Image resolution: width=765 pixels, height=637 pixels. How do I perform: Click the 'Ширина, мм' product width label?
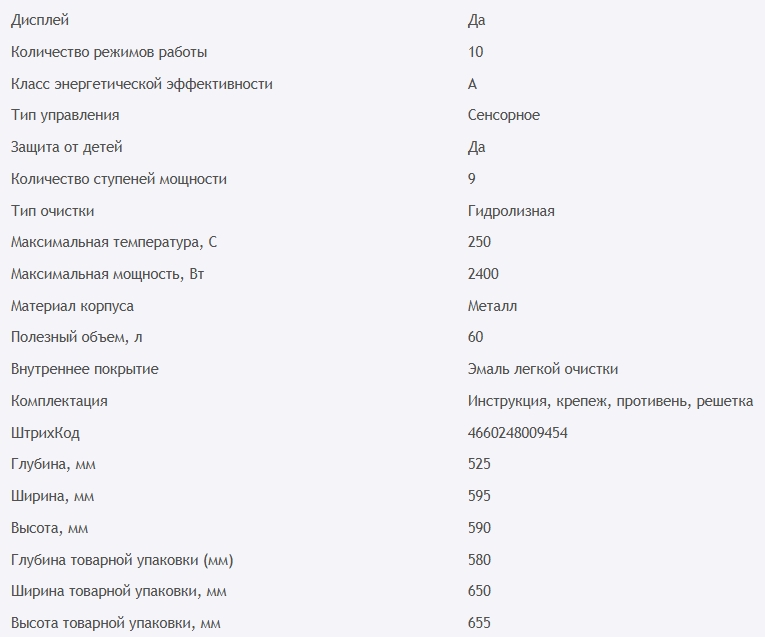coord(52,496)
